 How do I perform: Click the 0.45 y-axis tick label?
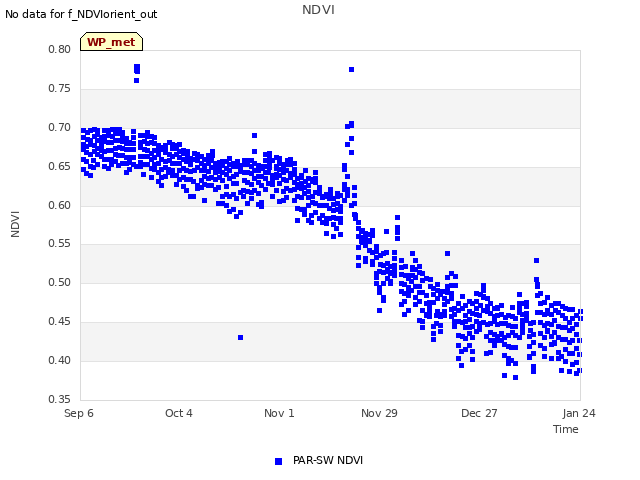pos(60,322)
